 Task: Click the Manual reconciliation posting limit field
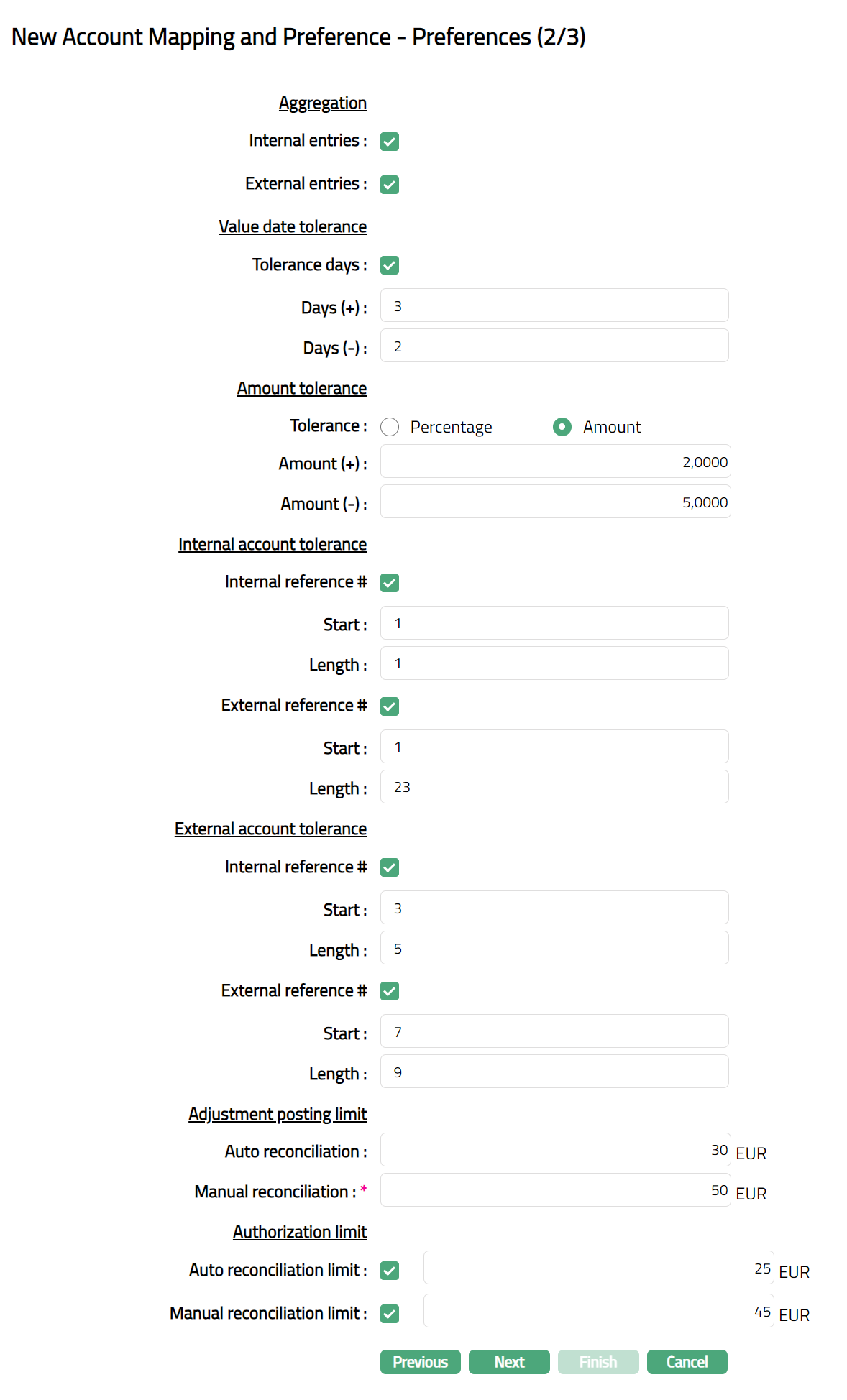(x=555, y=1190)
